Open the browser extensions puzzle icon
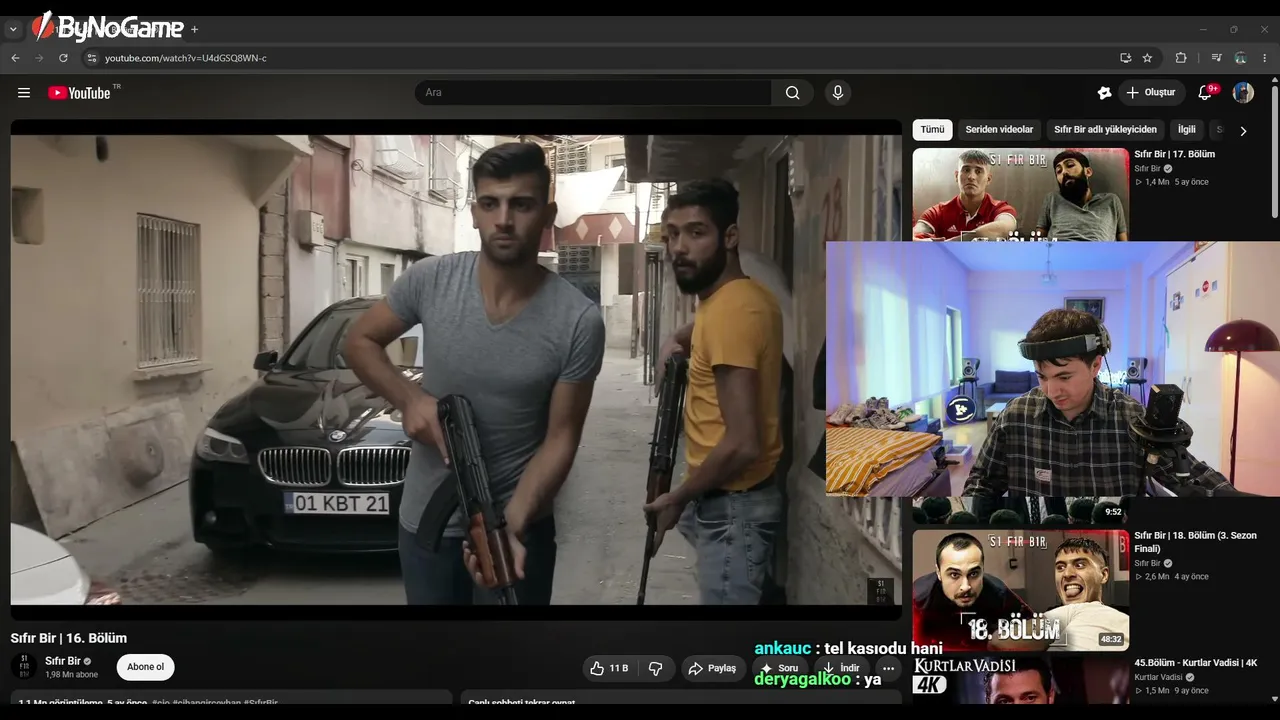Image resolution: width=1280 pixels, height=720 pixels. (1181, 58)
